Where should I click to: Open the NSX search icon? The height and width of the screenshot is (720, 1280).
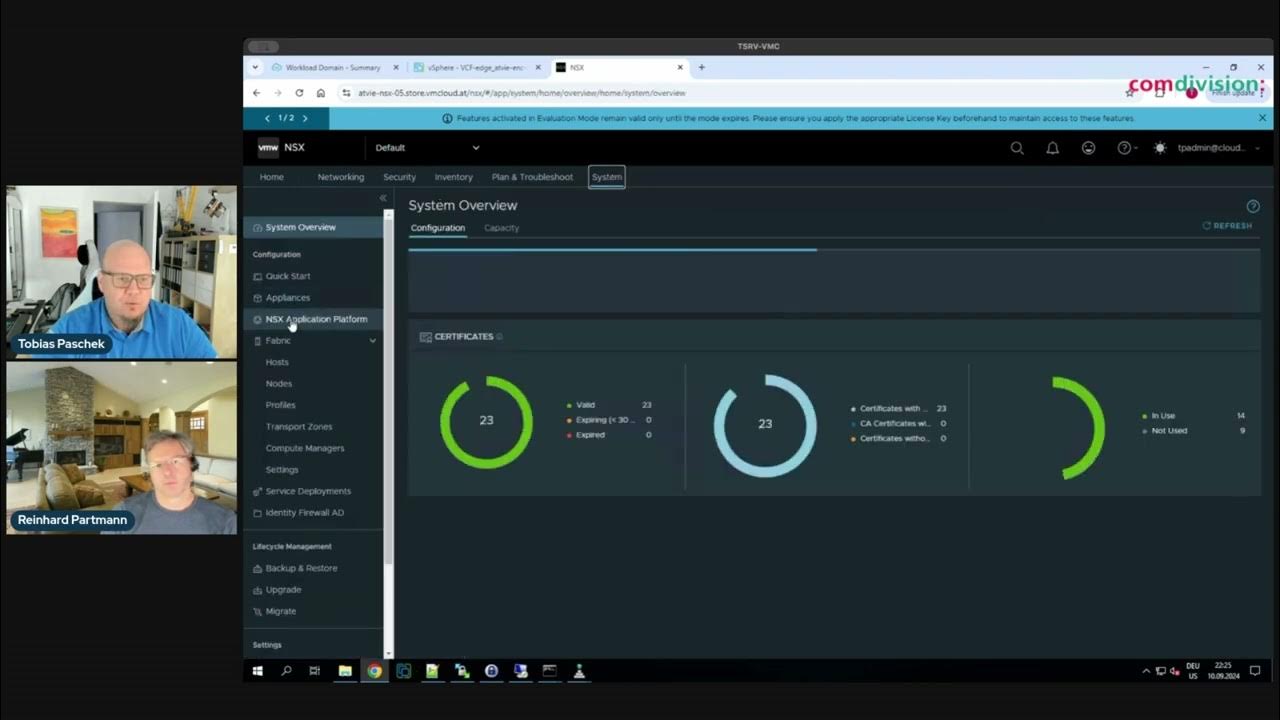pos(1017,148)
